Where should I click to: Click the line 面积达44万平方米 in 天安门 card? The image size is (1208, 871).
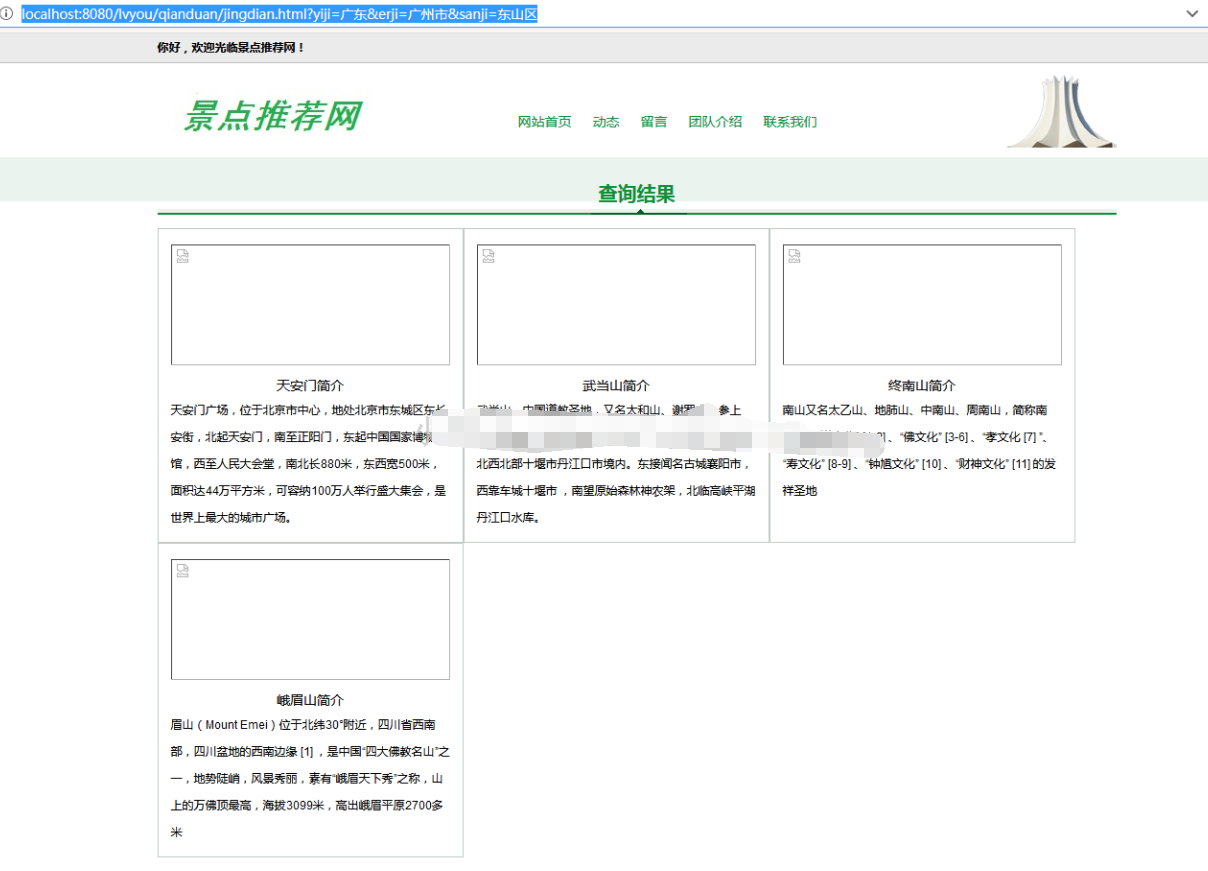pos(308,491)
